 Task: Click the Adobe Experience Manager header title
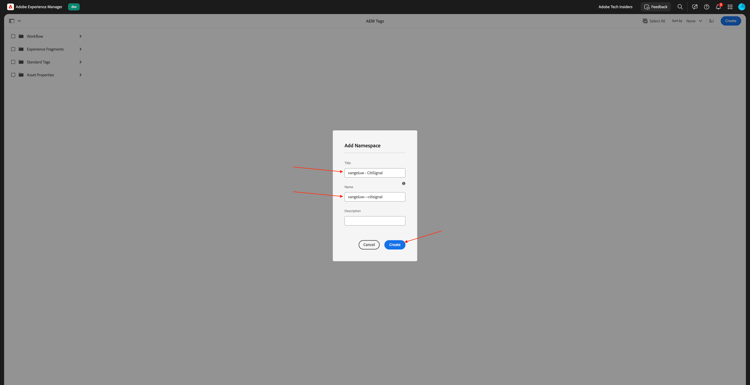(x=39, y=7)
